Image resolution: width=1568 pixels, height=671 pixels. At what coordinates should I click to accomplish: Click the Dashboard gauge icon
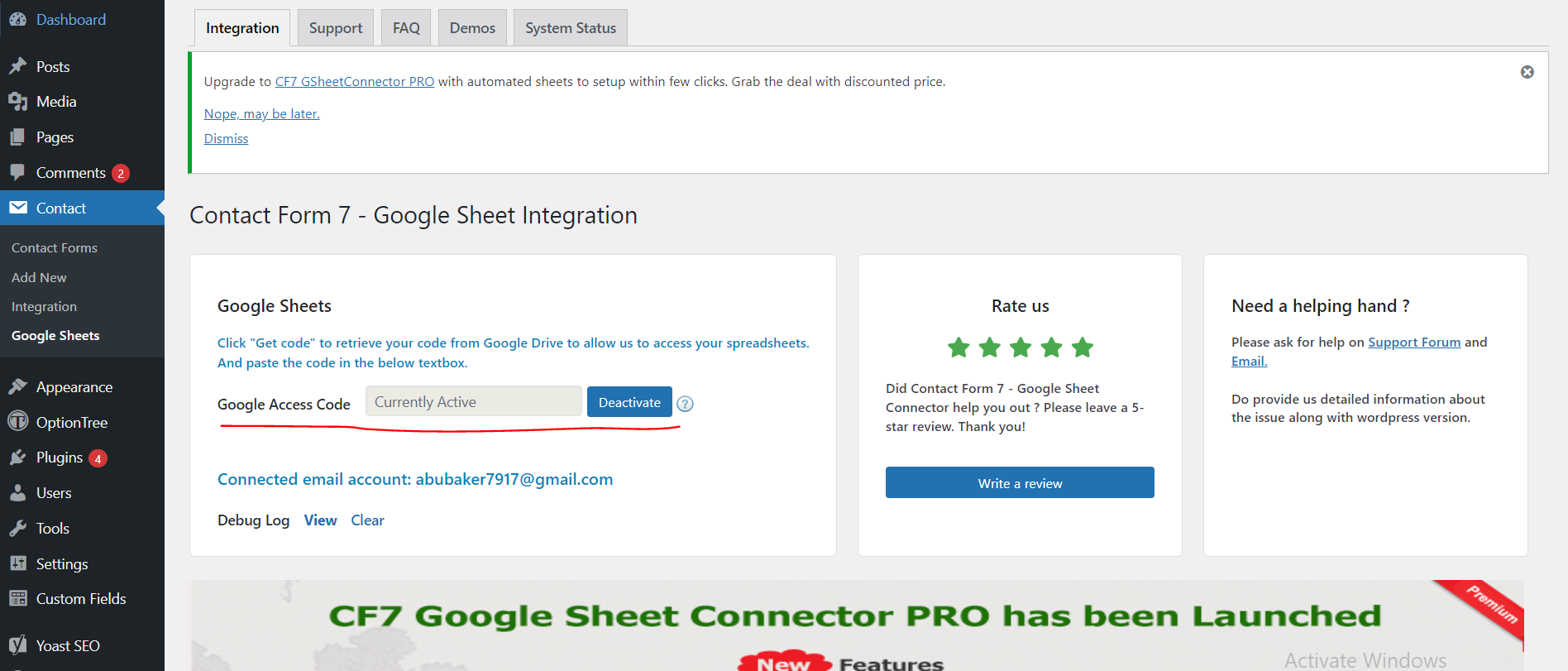click(x=17, y=19)
